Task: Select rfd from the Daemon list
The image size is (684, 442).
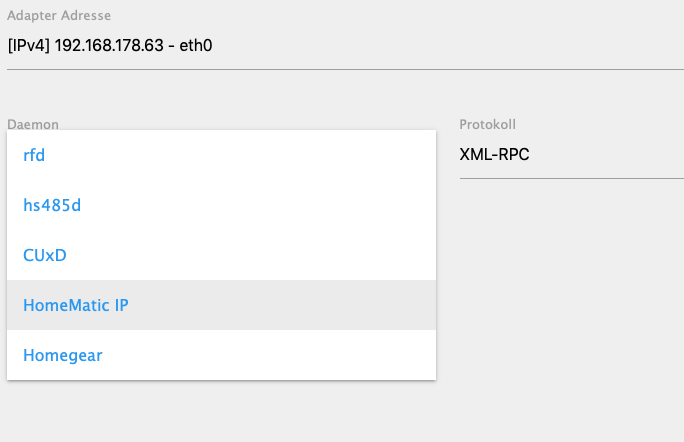Action: pos(221,155)
